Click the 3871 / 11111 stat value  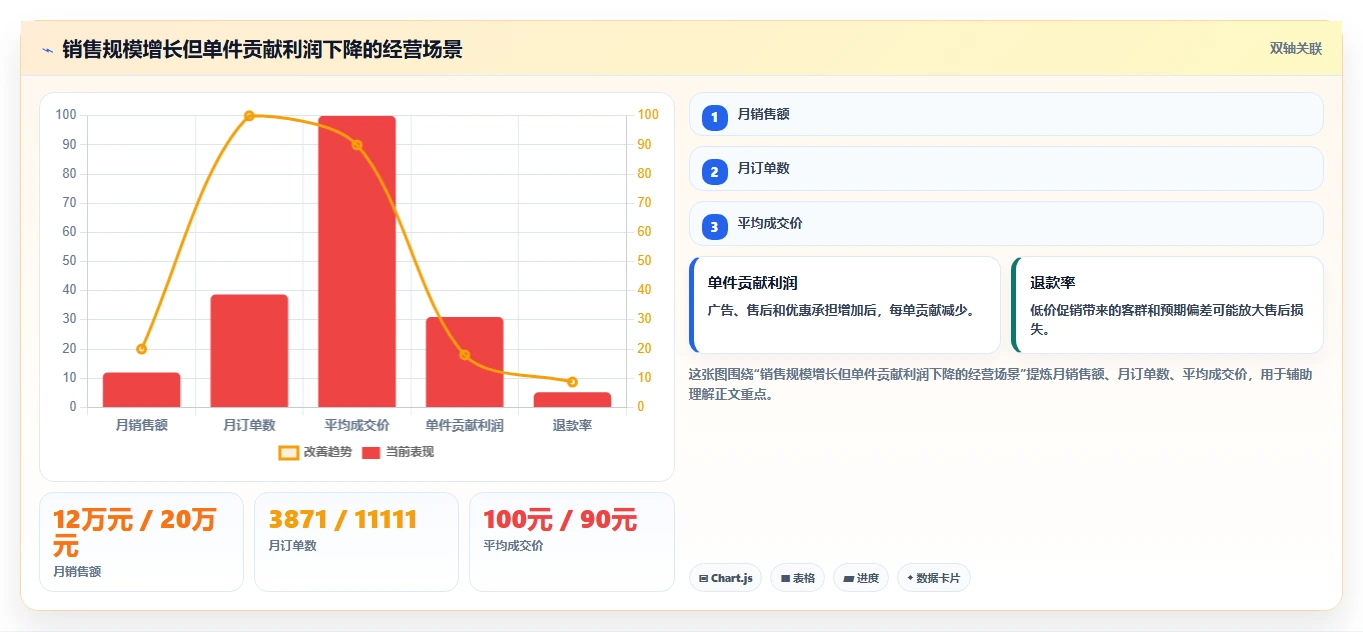[x=343, y=520]
